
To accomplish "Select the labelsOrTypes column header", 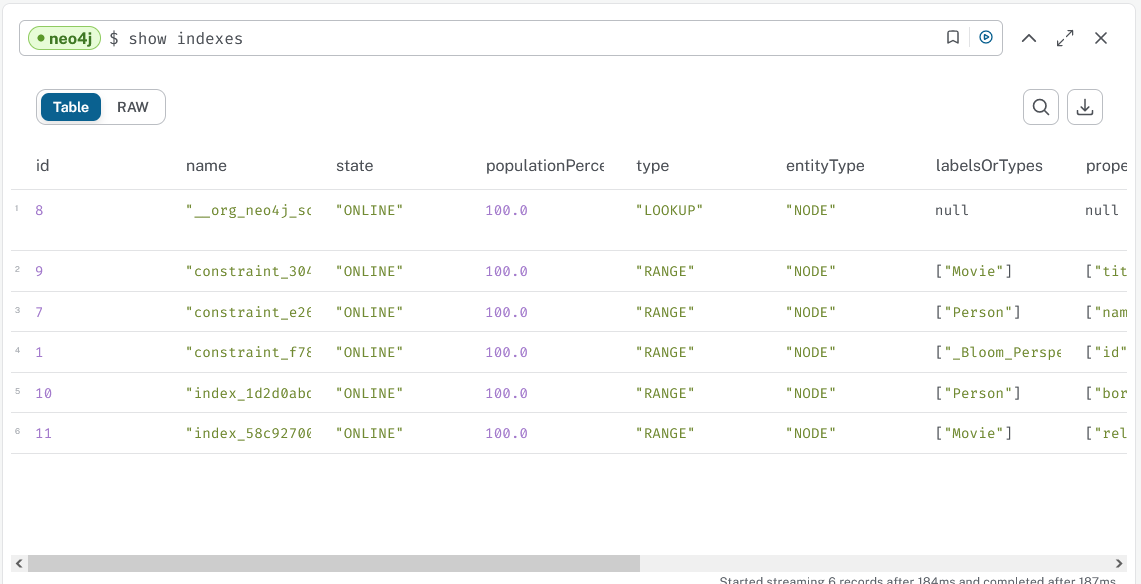I will pyautogui.click(x=989, y=166).
